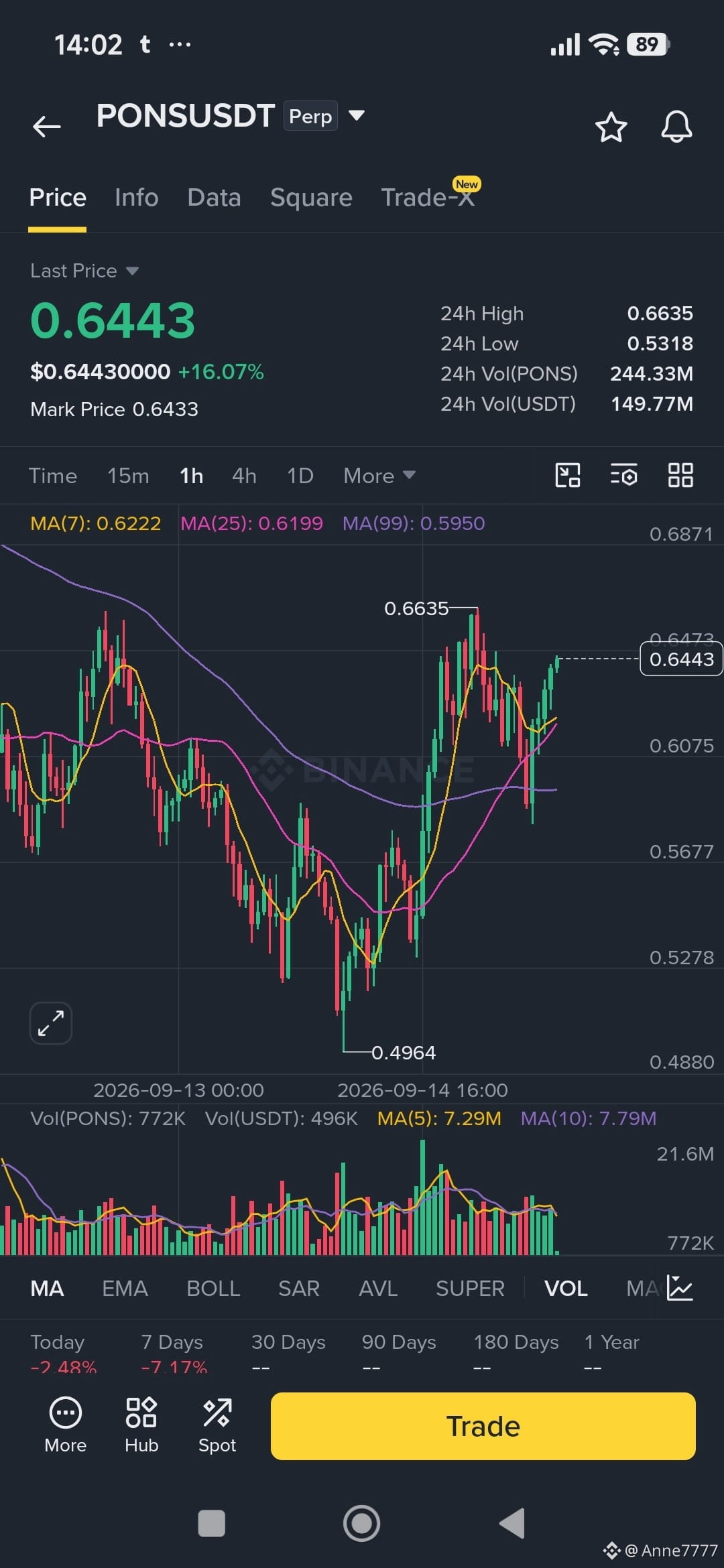The height and width of the screenshot is (1568, 724).
Task: Expand More timeframe options
Action: tap(379, 476)
